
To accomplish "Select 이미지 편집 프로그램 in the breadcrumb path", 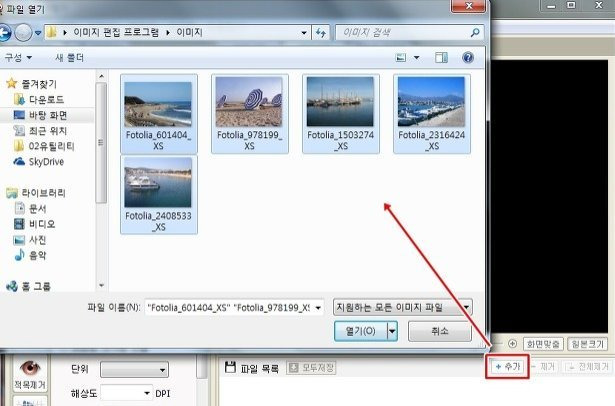I will (116, 32).
